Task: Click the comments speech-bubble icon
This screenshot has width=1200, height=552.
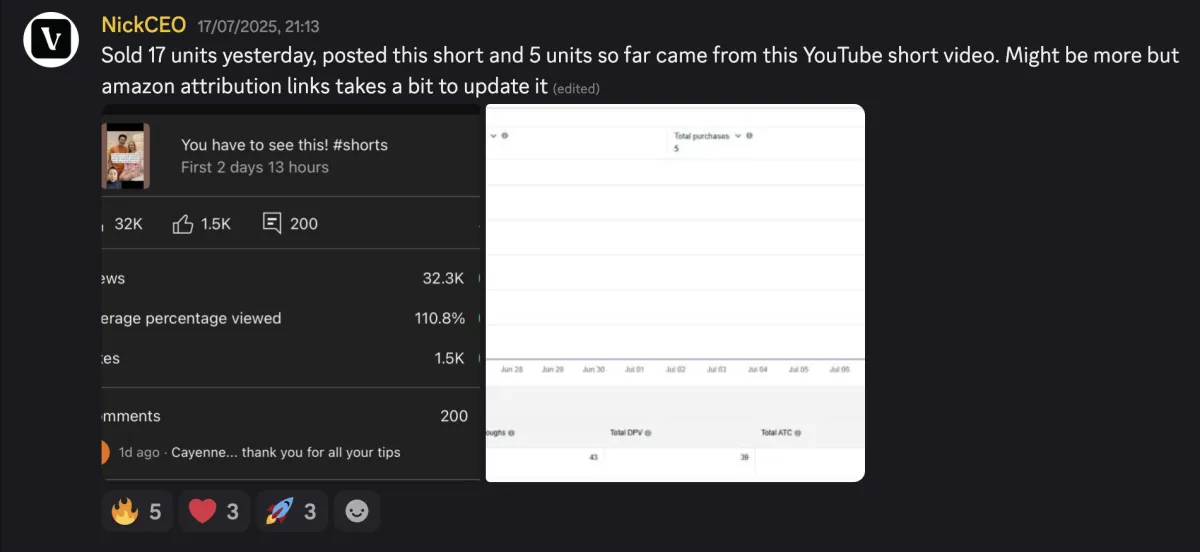Action: (x=272, y=223)
